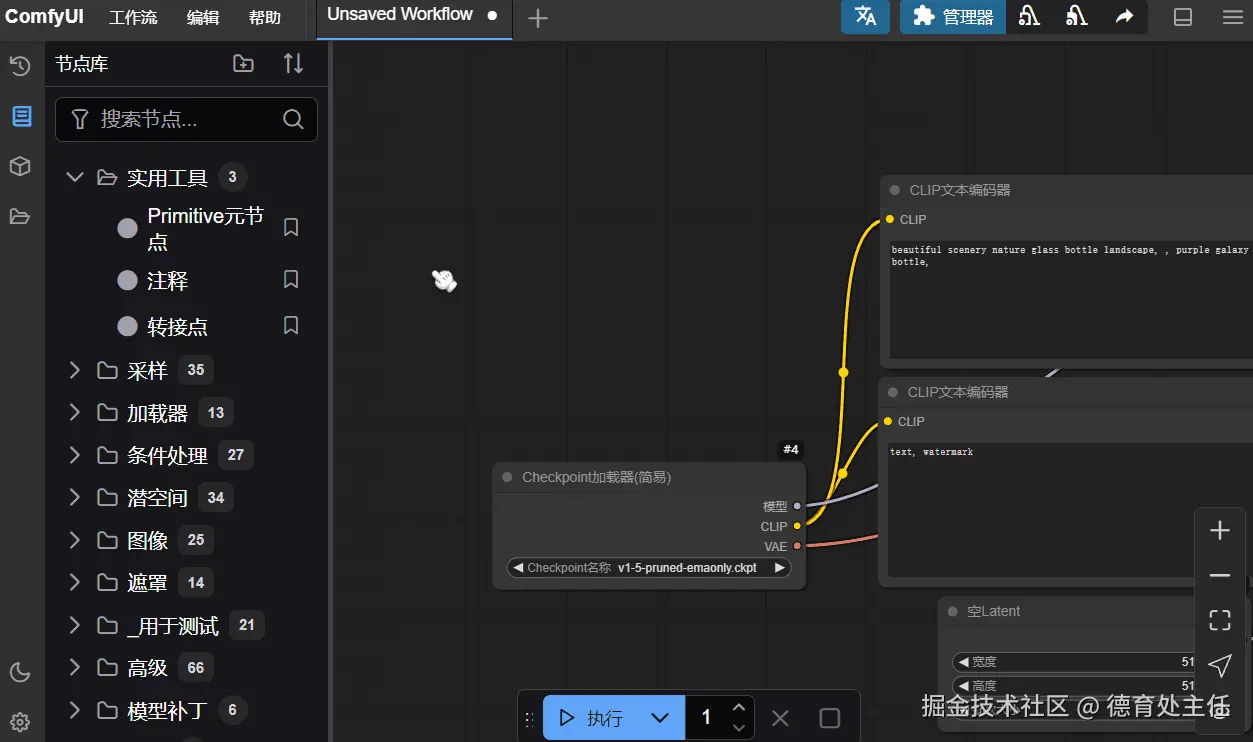
Task: Expand the 模型补丁 folder
Action: pos(74,711)
